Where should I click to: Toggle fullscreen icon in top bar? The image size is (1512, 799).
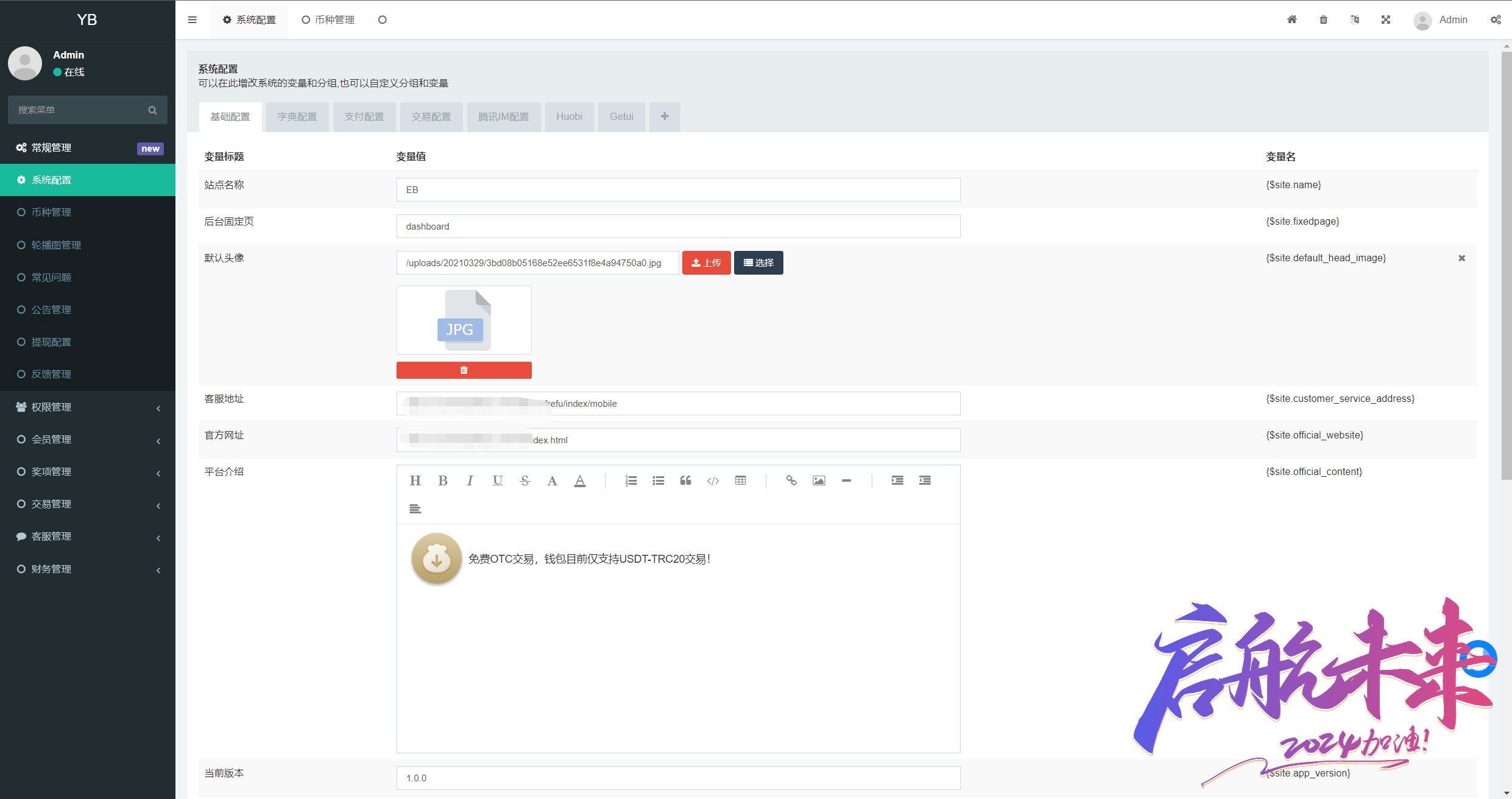[x=1386, y=19]
